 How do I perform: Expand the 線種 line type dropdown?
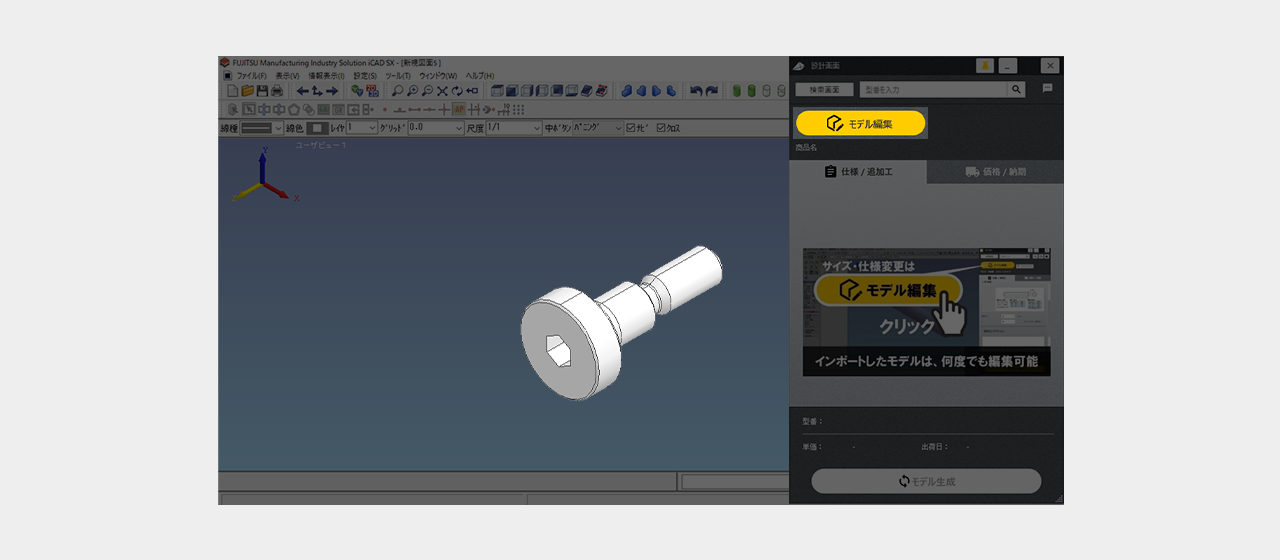(278, 128)
